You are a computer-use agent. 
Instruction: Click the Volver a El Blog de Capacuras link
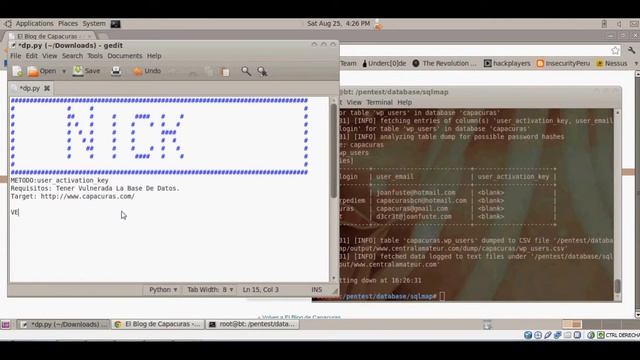point(299,317)
